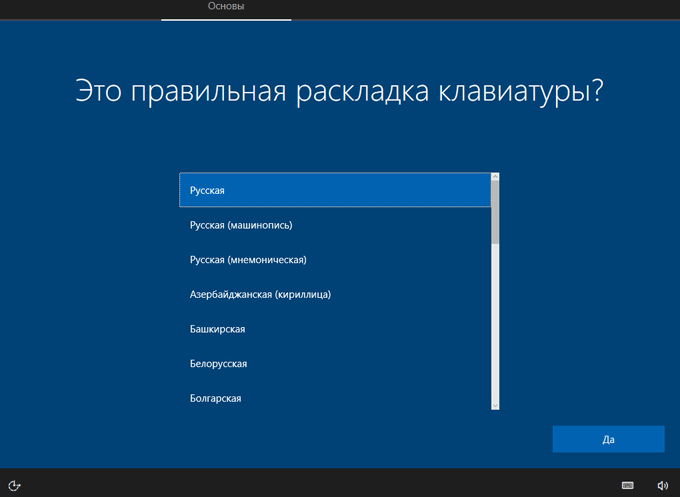
Task: Choose the Белорусская keyboard layout
Action: pyautogui.click(x=335, y=364)
